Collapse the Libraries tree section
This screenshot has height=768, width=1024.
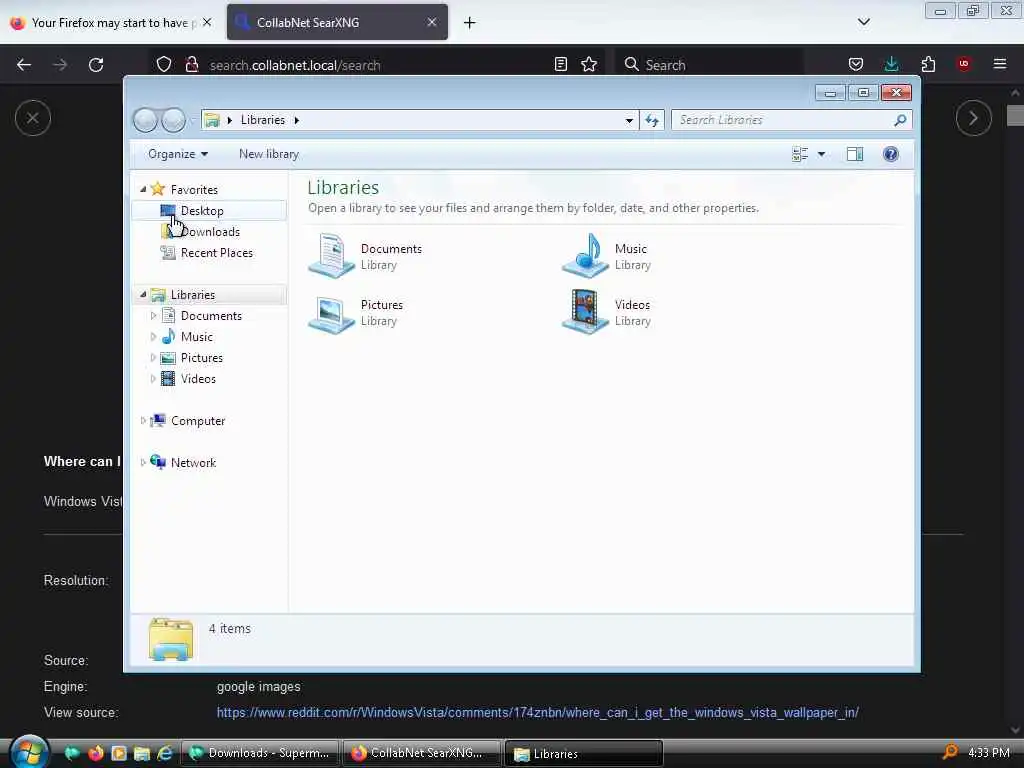tap(143, 295)
